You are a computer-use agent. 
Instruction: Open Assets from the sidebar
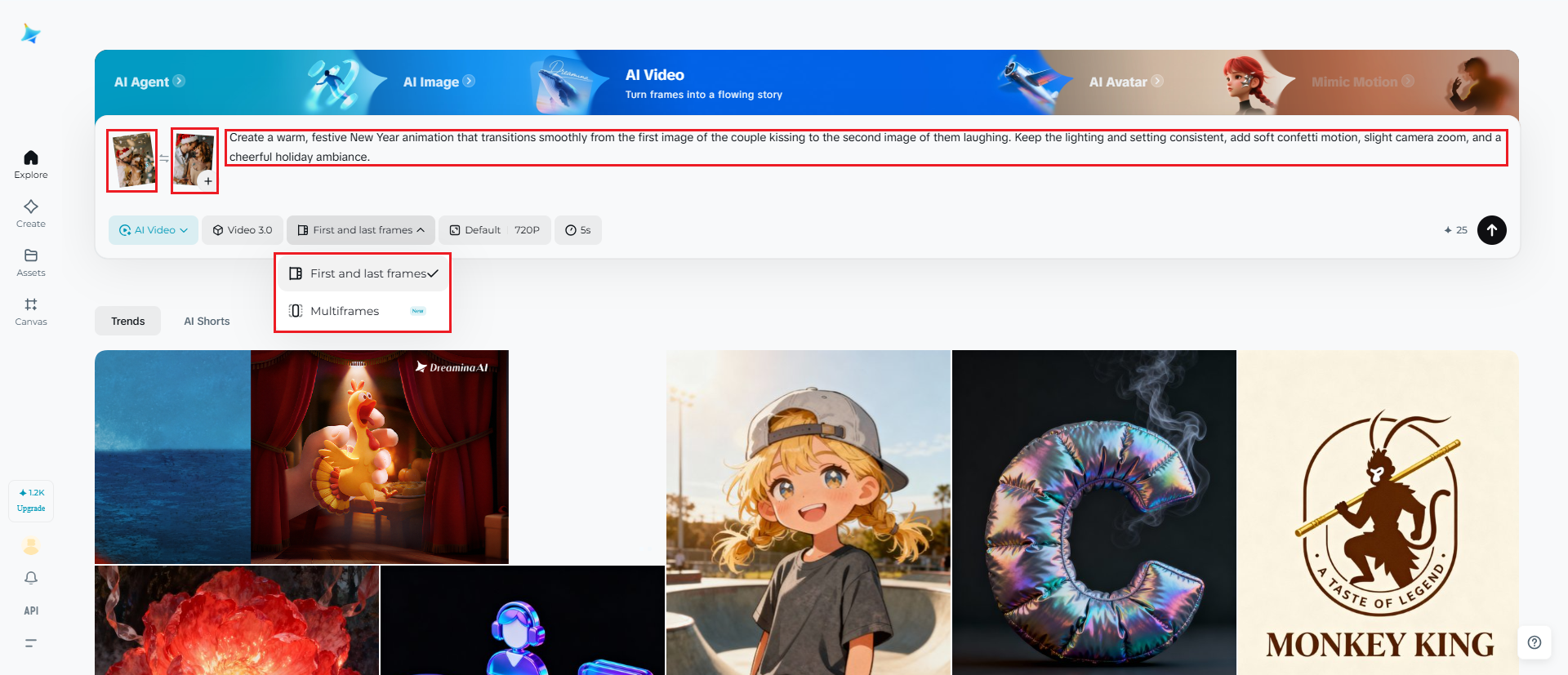31,262
